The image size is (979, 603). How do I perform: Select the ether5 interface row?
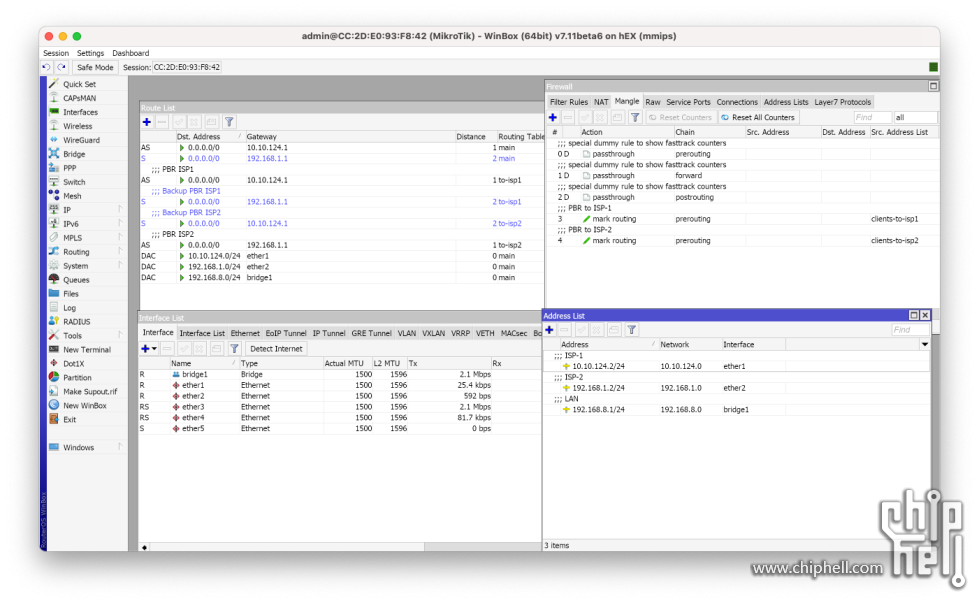click(x=340, y=429)
